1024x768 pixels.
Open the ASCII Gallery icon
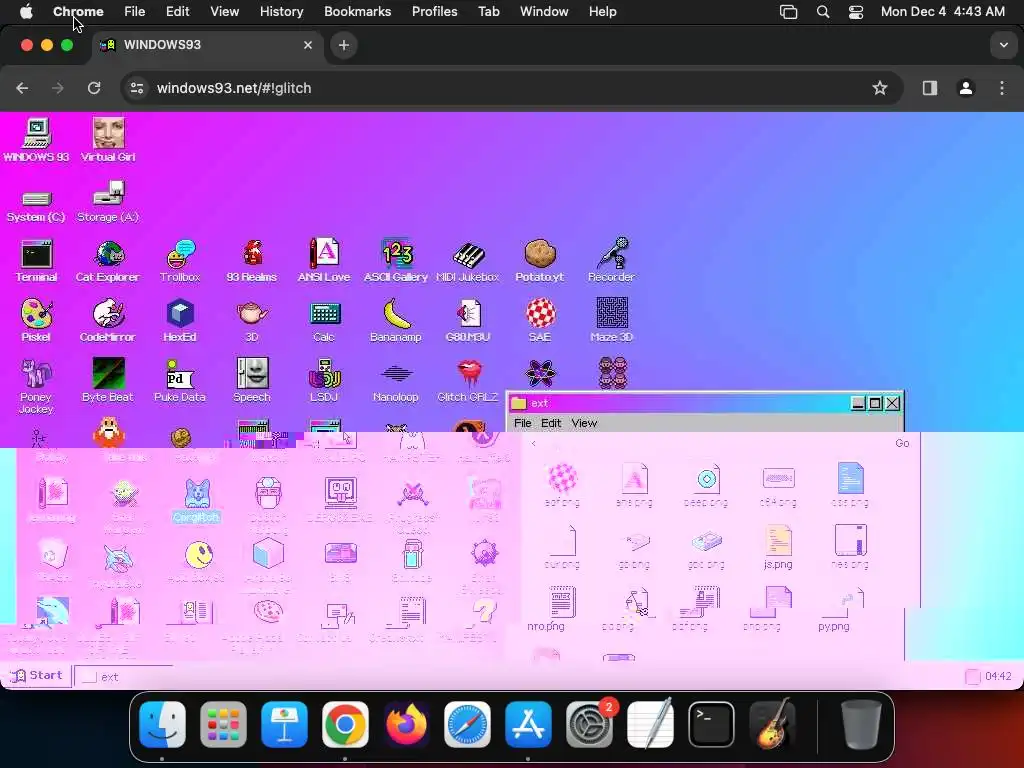(x=396, y=261)
